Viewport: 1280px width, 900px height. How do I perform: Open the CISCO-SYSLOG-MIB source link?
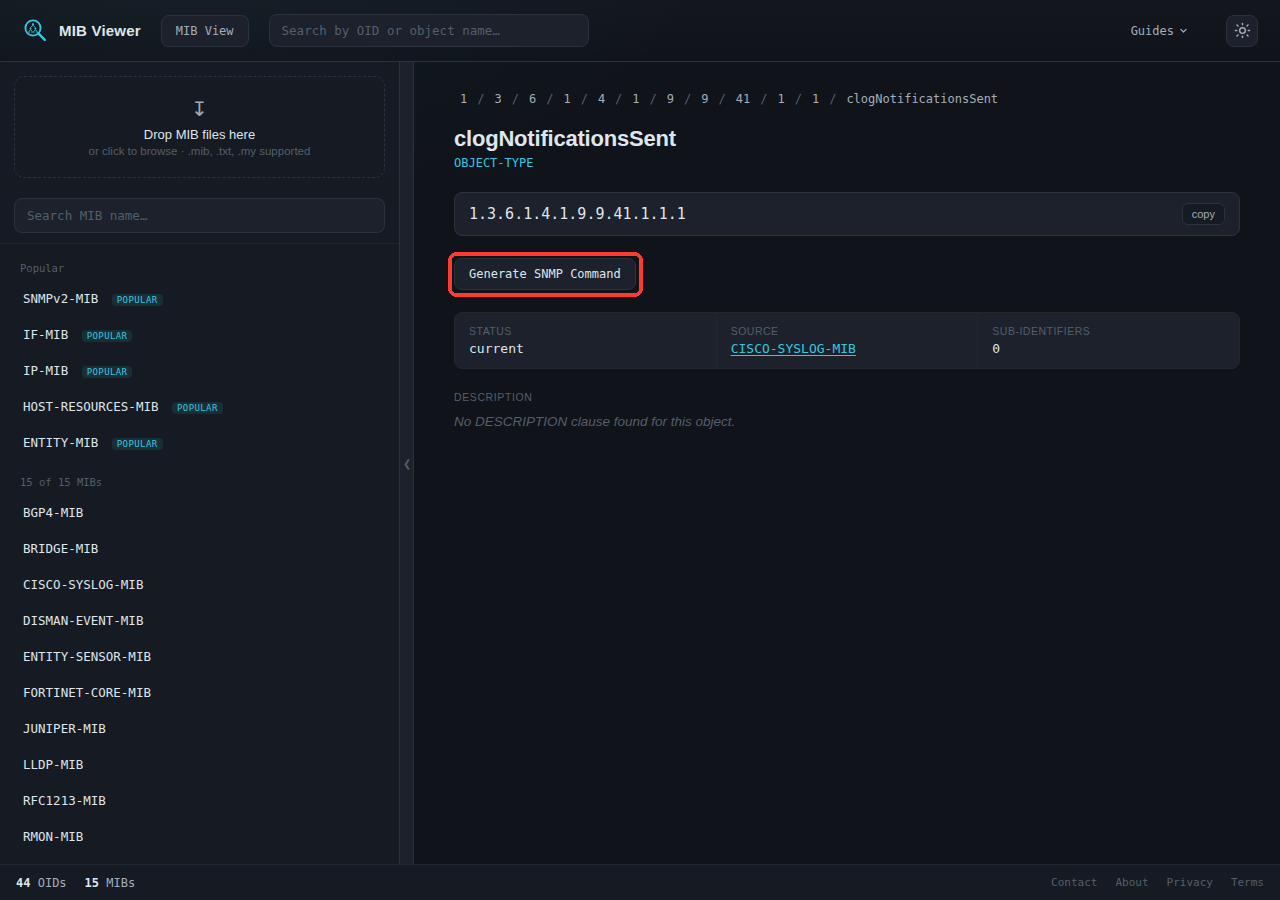[793, 349]
